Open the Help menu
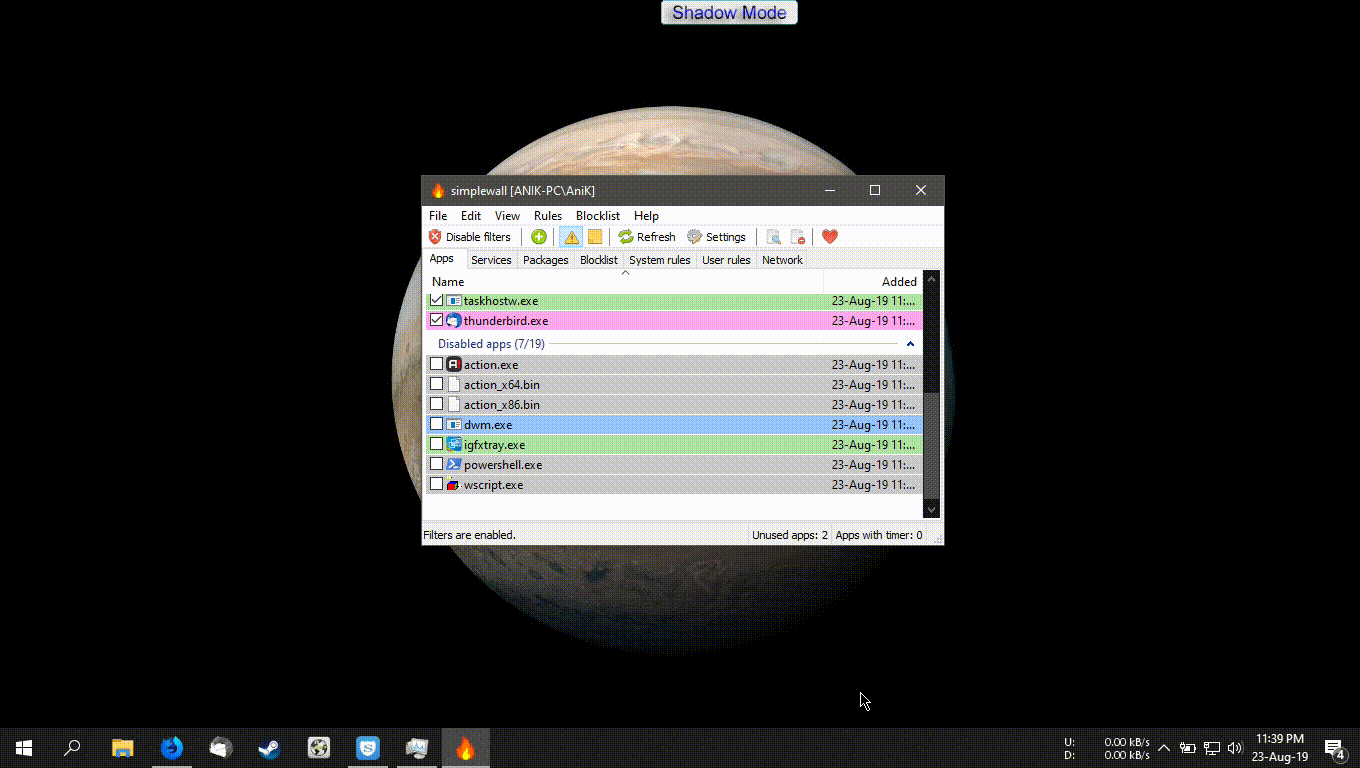 (x=646, y=216)
